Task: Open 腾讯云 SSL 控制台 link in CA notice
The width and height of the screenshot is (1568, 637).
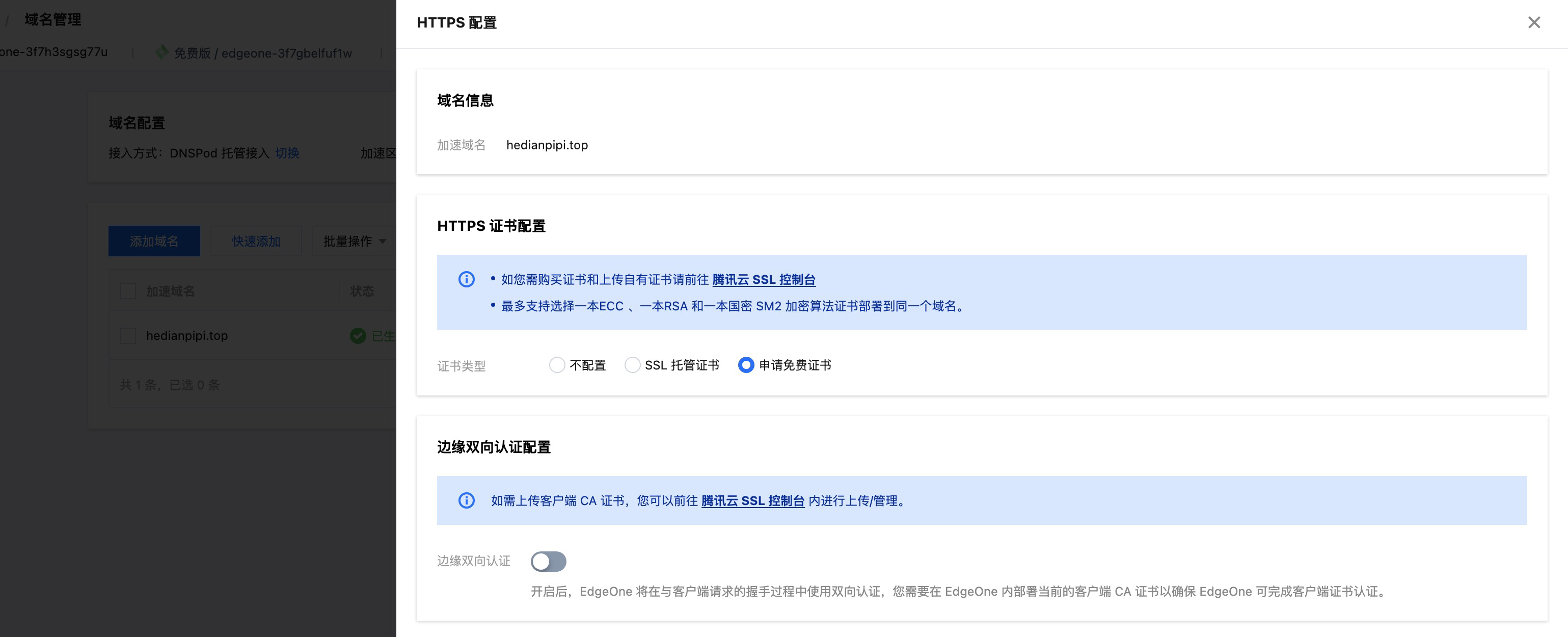Action: pos(752,500)
